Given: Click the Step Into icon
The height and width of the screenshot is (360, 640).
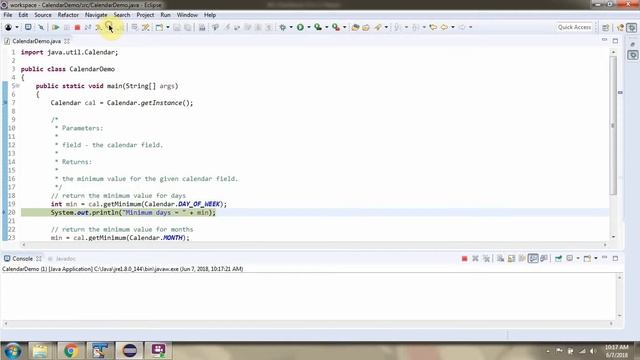Looking at the screenshot, I should click(x=99, y=27).
